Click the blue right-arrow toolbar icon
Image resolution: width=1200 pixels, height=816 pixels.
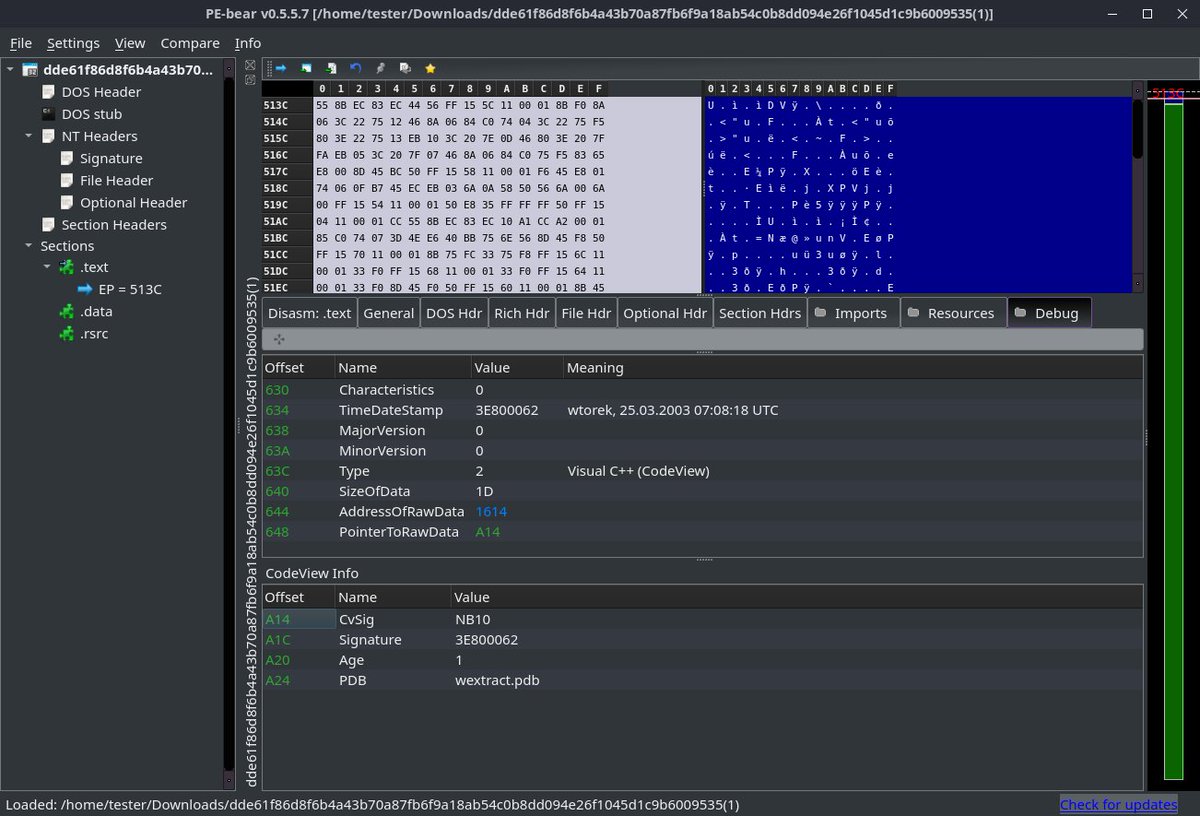[x=281, y=68]
